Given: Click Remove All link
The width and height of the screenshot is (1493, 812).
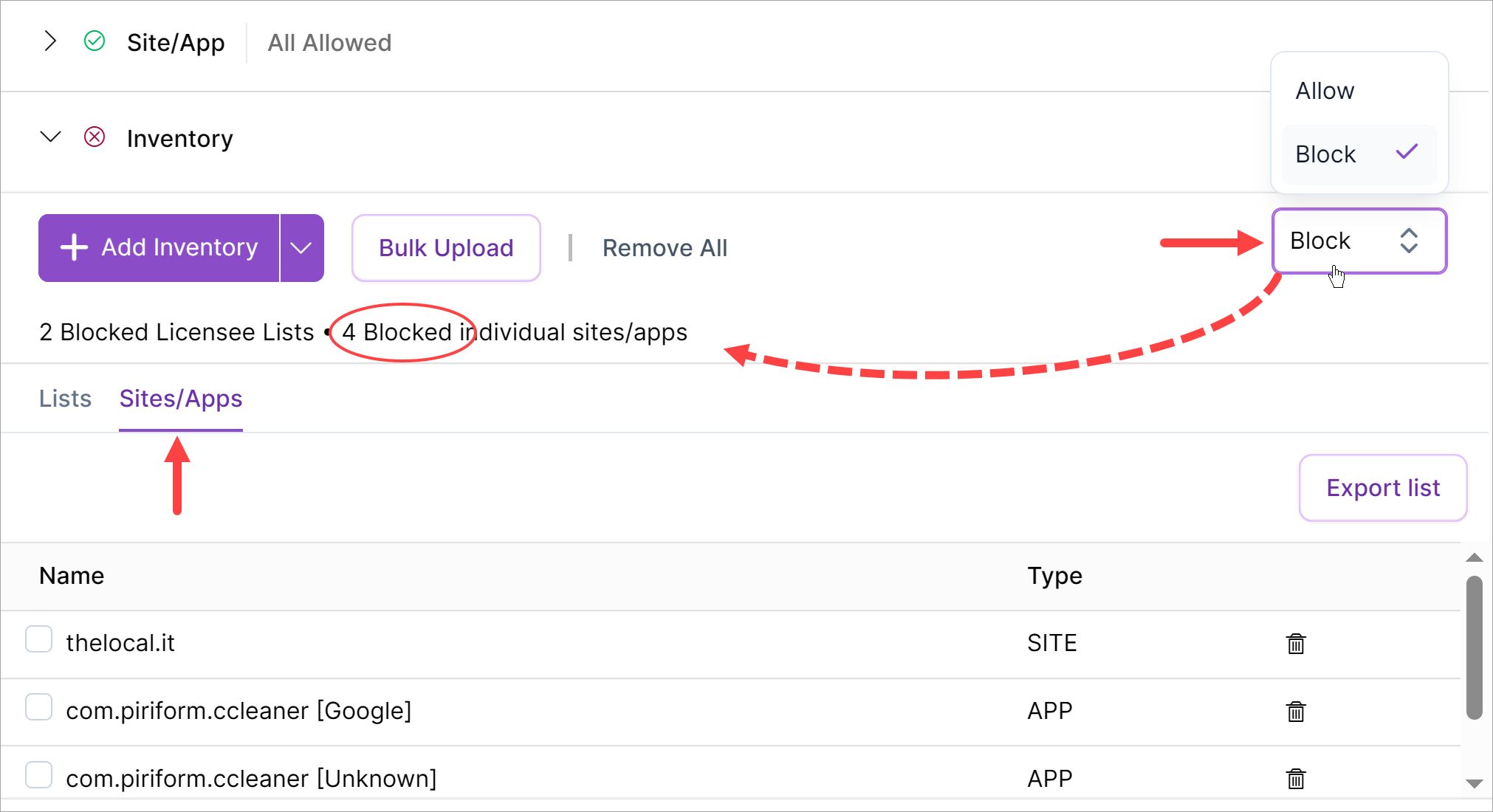Looking at the screenshot, I should (x=665, y=248).
